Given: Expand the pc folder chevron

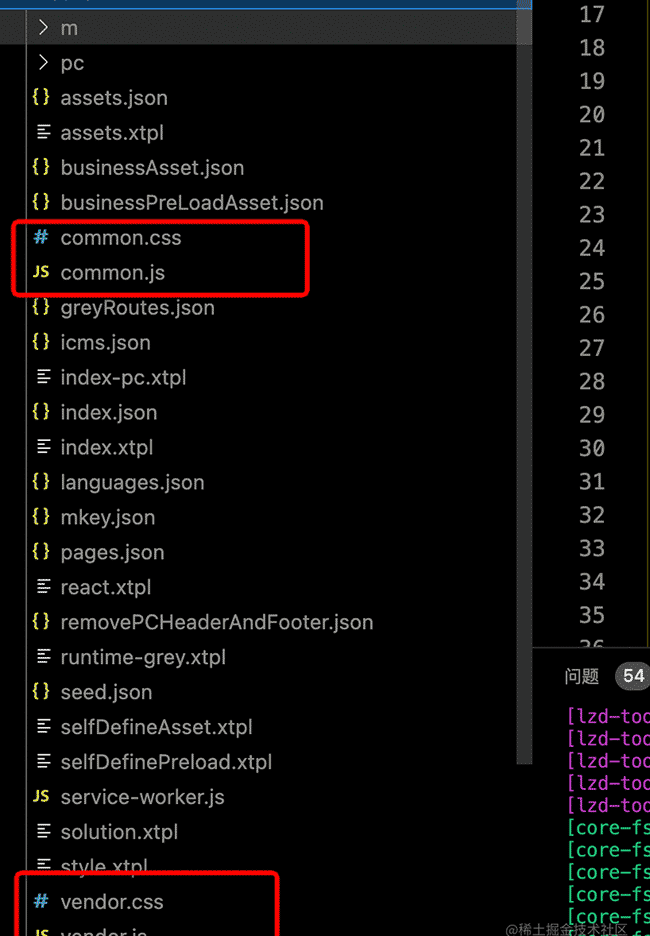Looking at the screenshot, I should click(43, 63).
